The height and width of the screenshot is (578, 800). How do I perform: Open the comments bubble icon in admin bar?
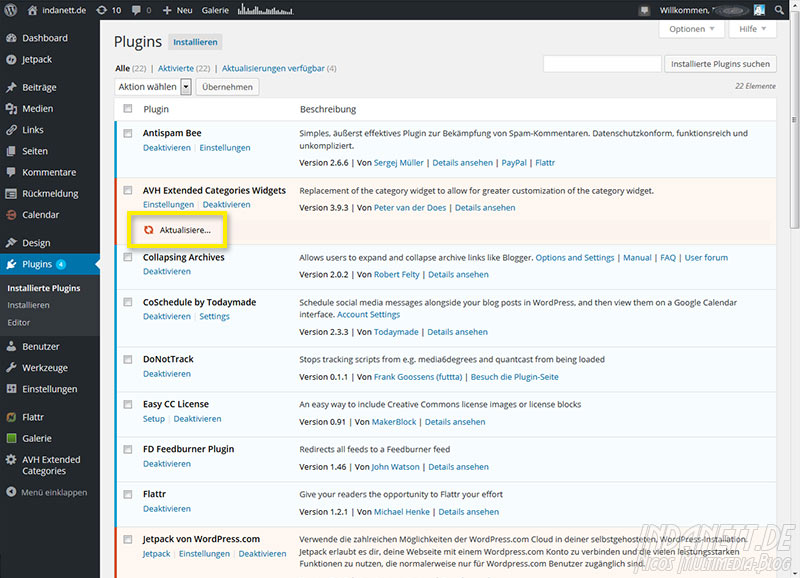136,10
